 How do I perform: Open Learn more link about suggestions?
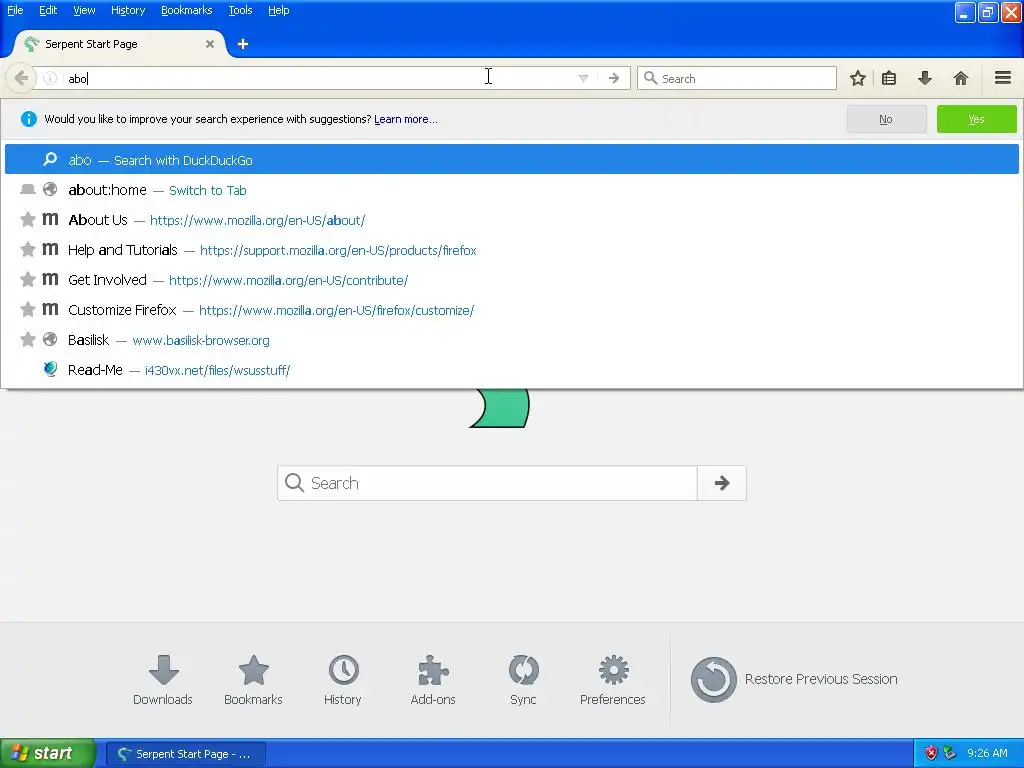(406, 119)
